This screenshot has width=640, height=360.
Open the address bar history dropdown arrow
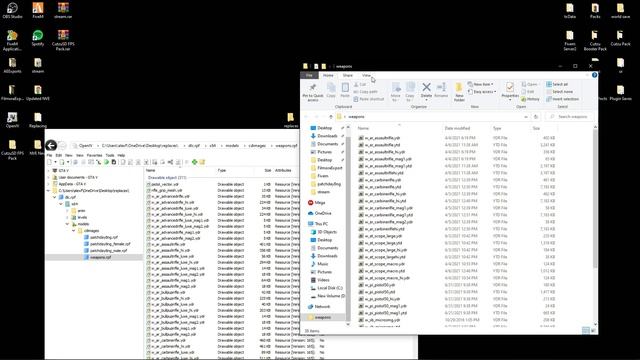point(526,117)
